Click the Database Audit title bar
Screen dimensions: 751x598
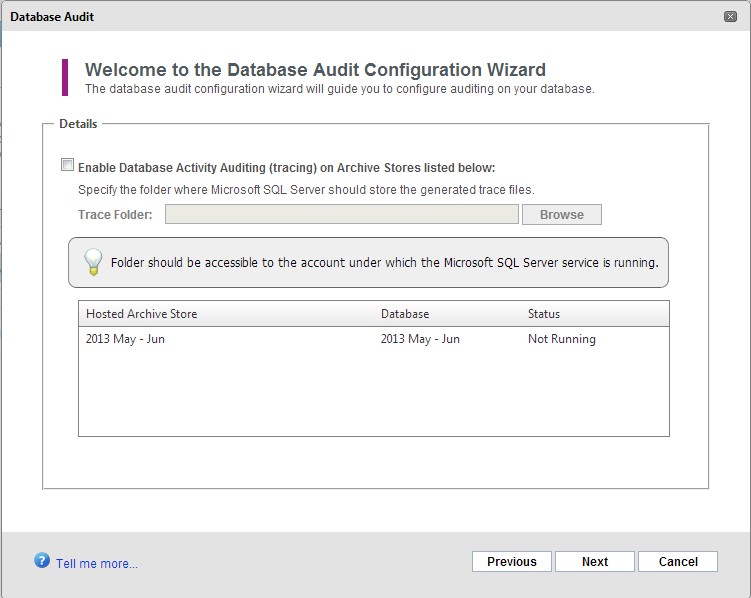point(376,17)
